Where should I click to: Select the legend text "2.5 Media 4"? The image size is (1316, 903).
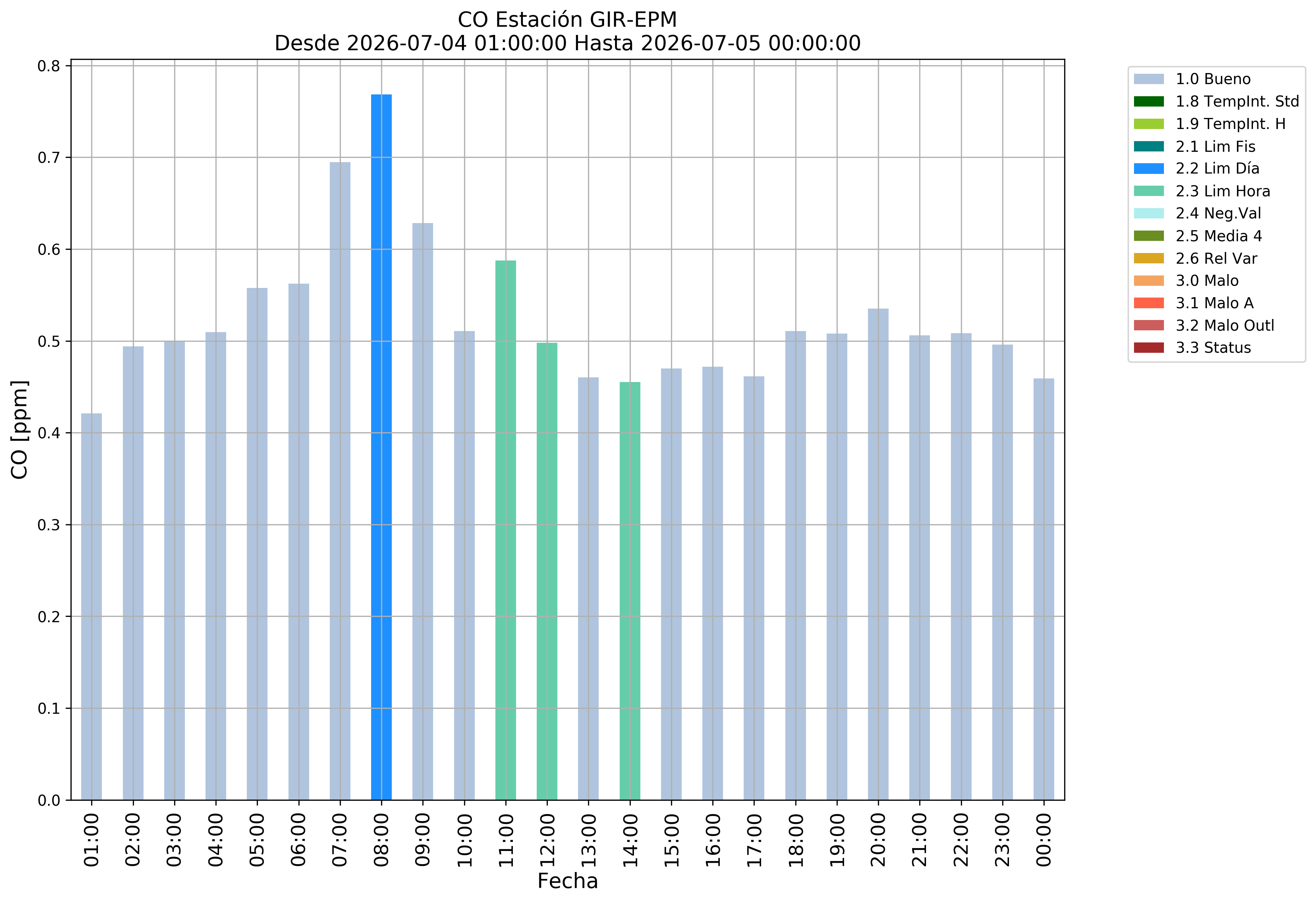click(1219, 236)
